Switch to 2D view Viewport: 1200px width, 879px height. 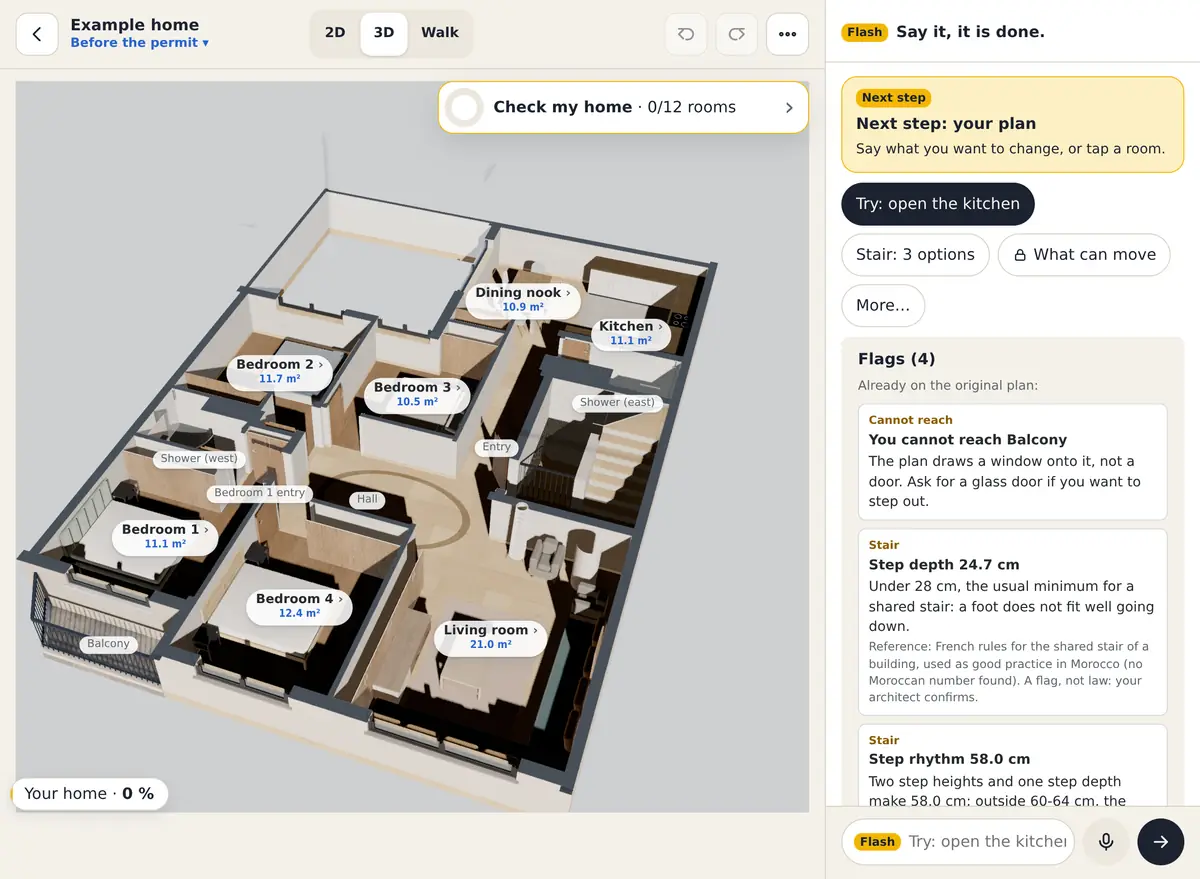[x=335, y=33]
